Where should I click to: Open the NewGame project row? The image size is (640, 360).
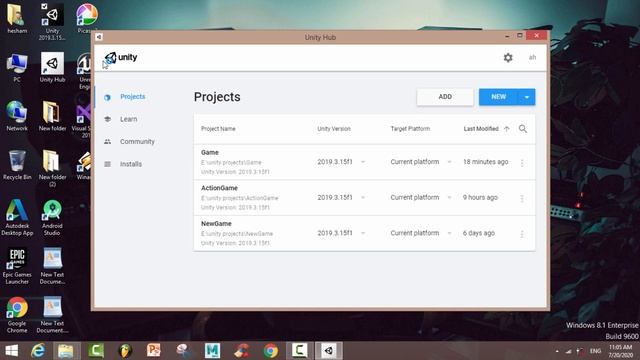364,233
